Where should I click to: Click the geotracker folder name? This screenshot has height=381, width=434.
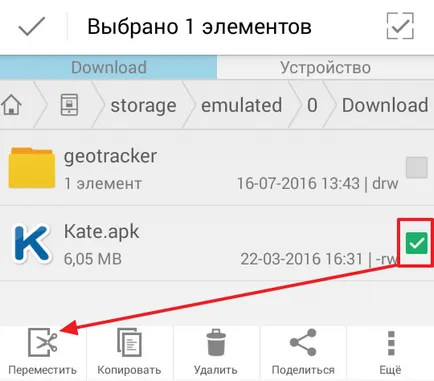pos(110,156)
